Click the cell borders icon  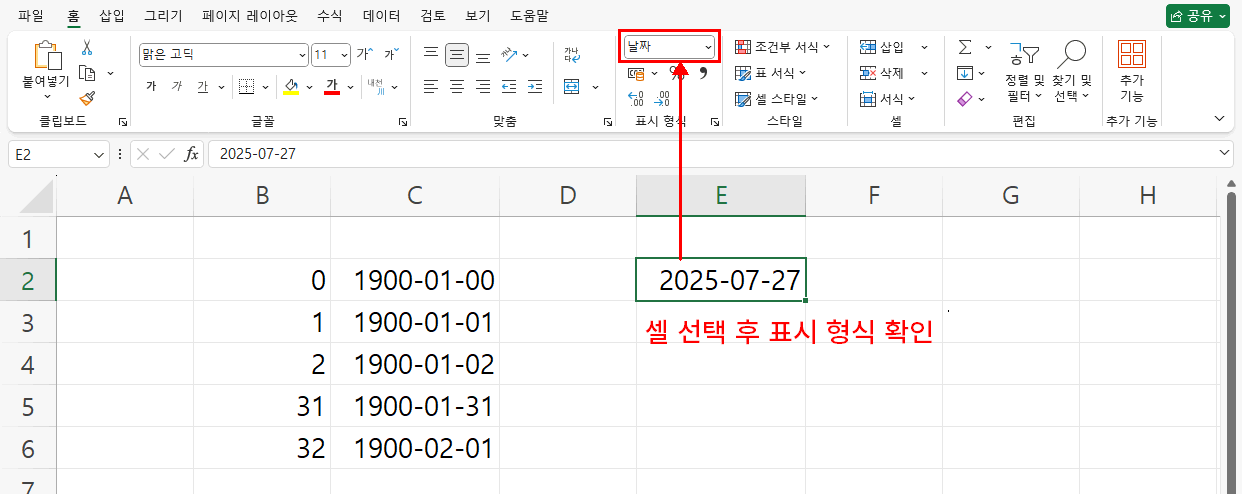click(x=247, y=86)
